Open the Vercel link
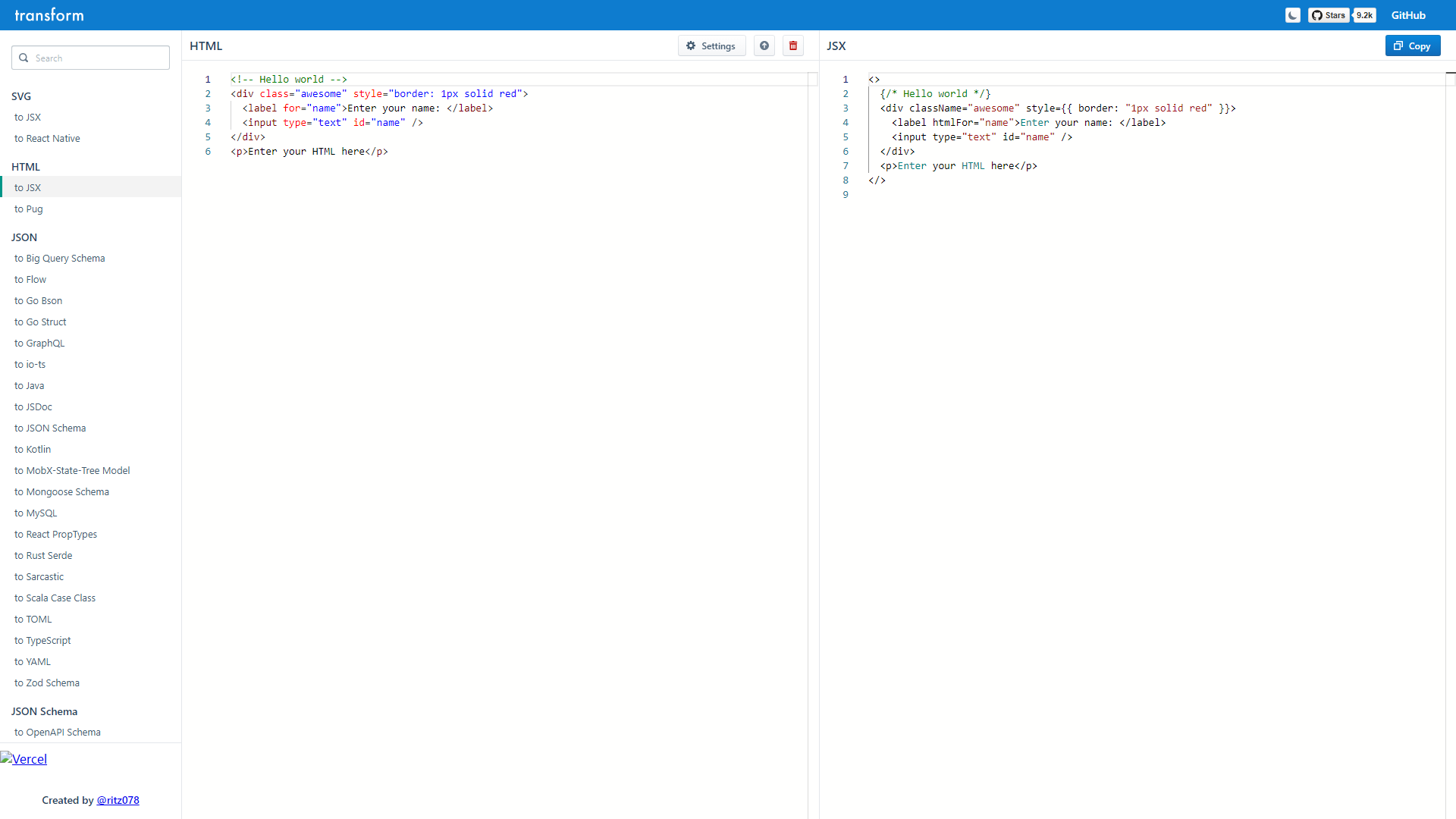1456x819 pixels. 24,759
